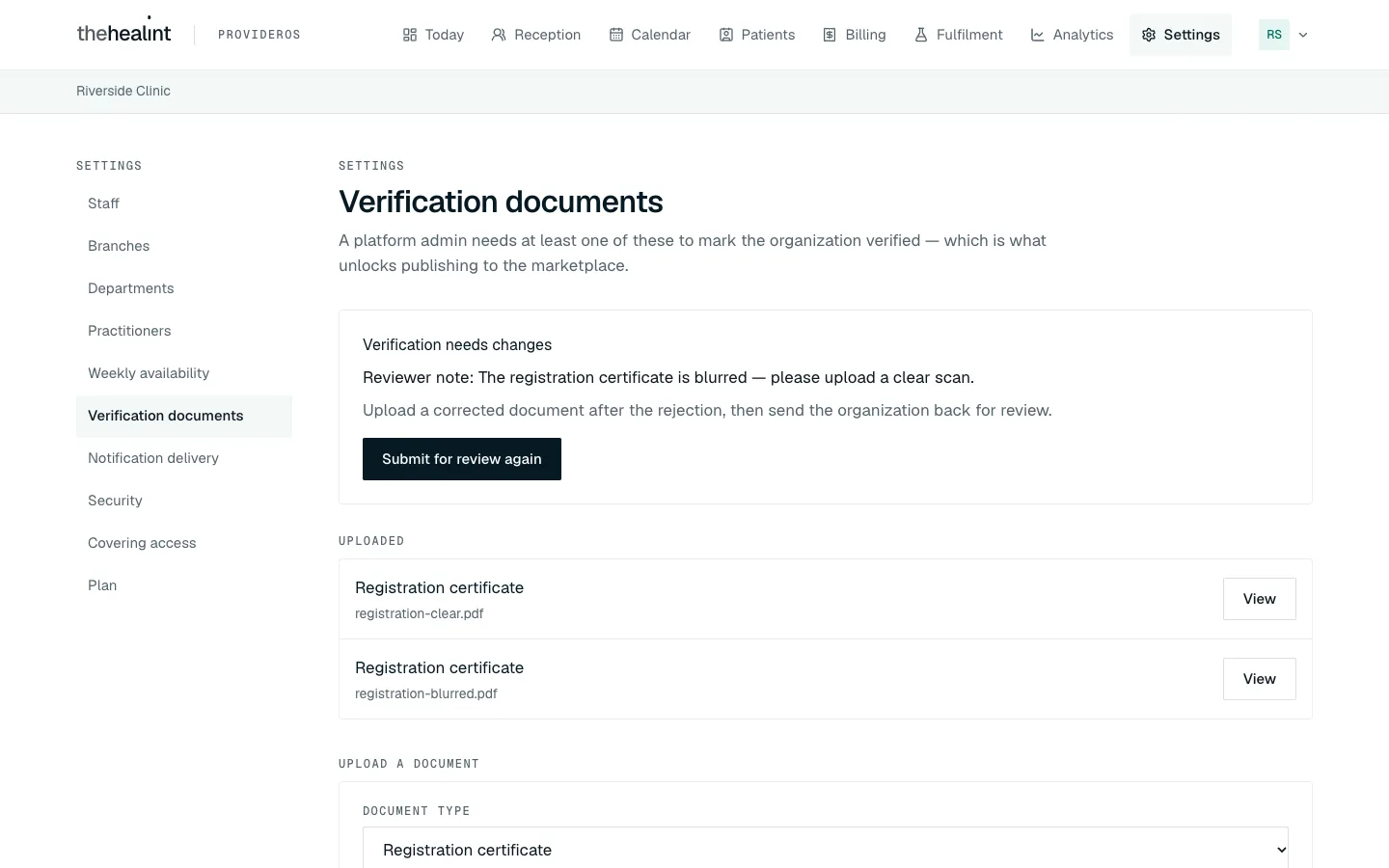Open the Reception tab label
The image size is (1389, 868).
tap(548, 35)
